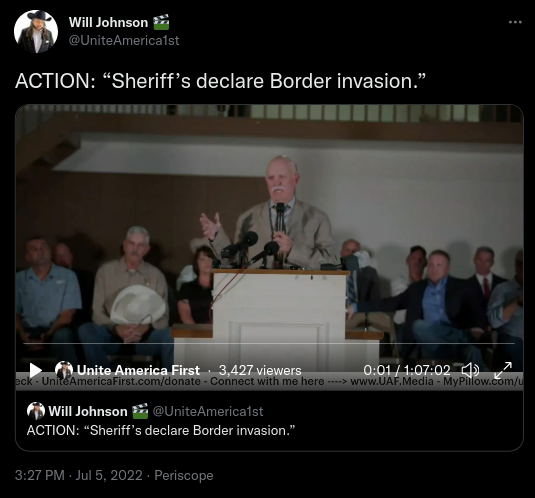Click Will Johnson's profile avatar at top
This screenshot has height=498, width=535.
coord(36,31)
